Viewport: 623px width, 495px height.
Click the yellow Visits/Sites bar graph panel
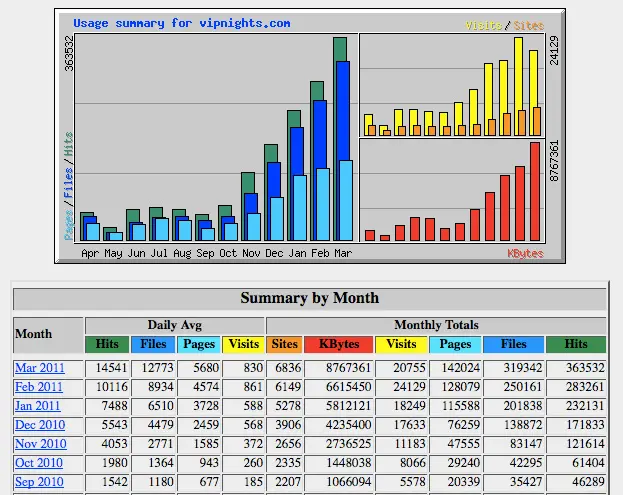(x=451, y=86)
